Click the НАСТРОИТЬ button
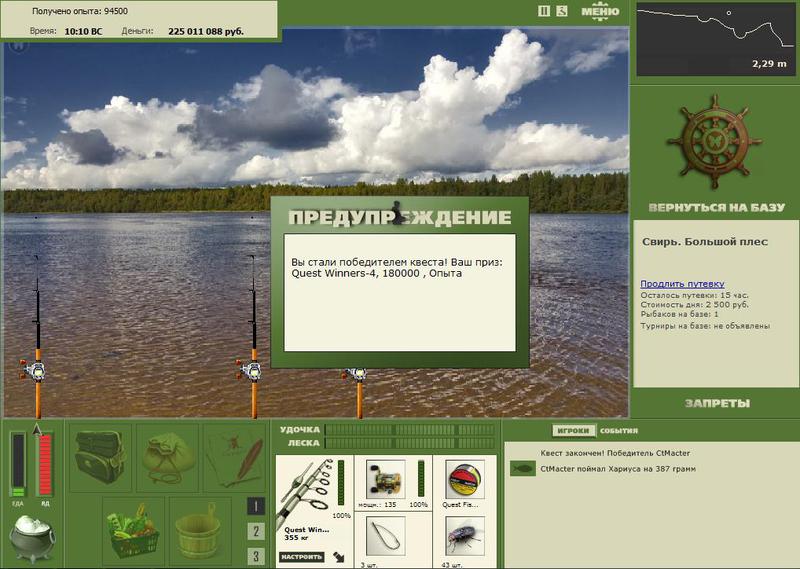The image size is (800, 569). pyautogui.click(x=301, y=557)
